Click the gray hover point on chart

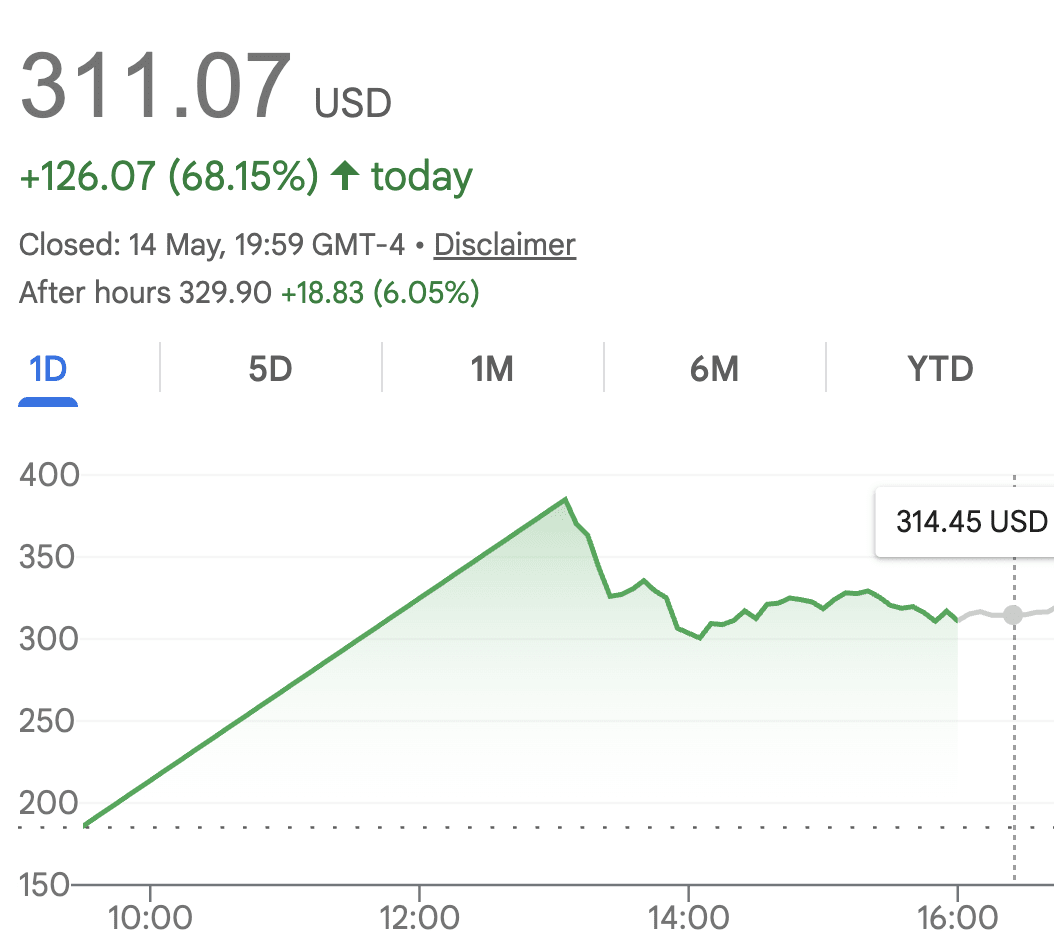click(x=1013, y=615)
